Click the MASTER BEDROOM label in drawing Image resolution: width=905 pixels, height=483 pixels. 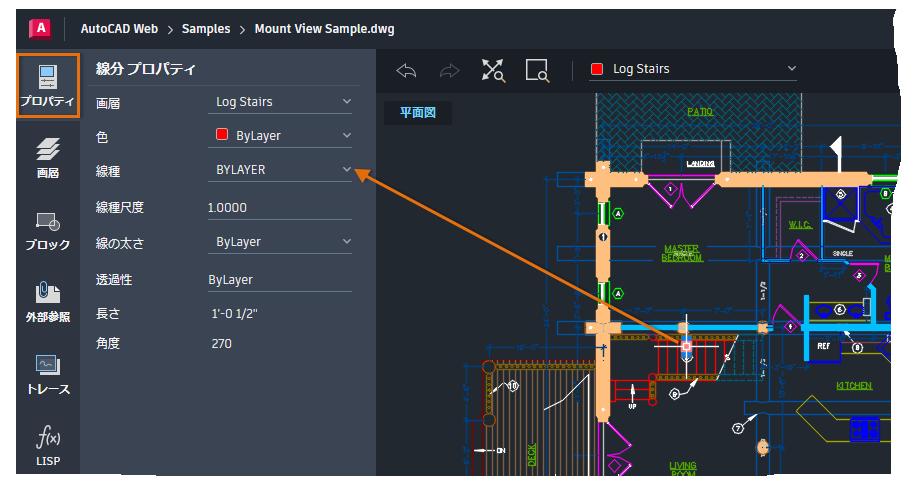682,253
